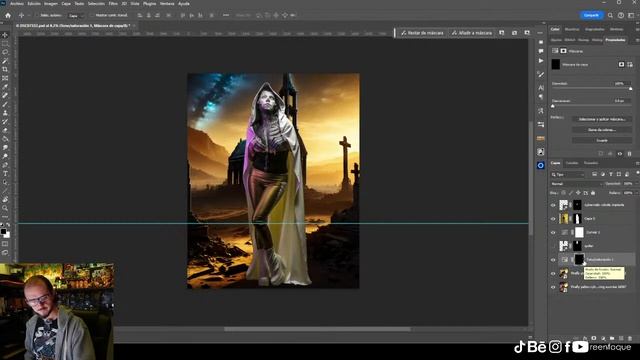This screenshot has height=360, width=640.
Task: Show the hidden 'quitar' layer
Action: (x=553, y=246)
